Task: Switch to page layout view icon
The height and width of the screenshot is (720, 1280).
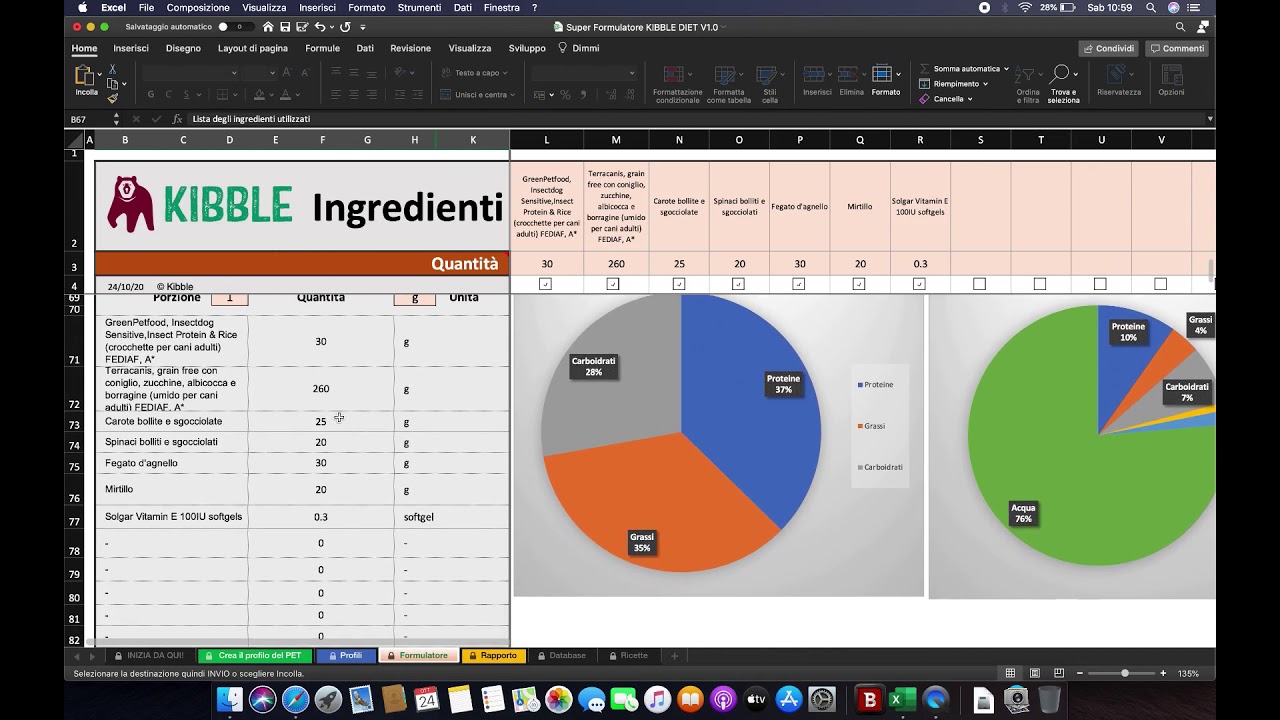Action: point(1034,673)
